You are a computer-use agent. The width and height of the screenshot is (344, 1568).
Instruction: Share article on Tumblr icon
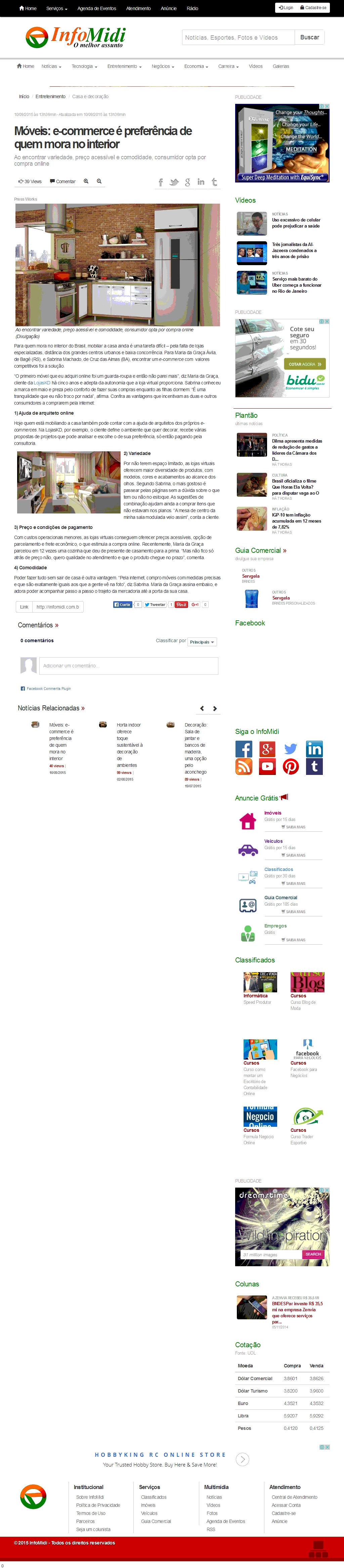(x=214, y=182)
